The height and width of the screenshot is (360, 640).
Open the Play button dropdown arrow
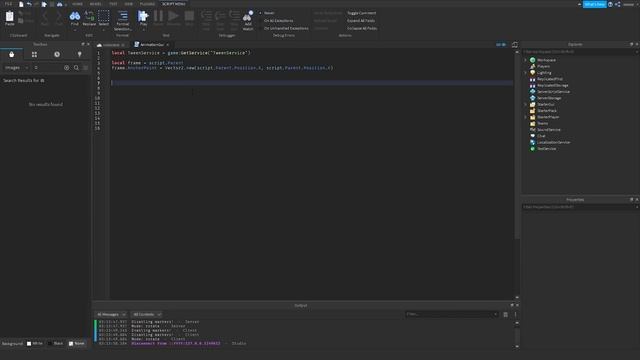[x=143, y=29]
